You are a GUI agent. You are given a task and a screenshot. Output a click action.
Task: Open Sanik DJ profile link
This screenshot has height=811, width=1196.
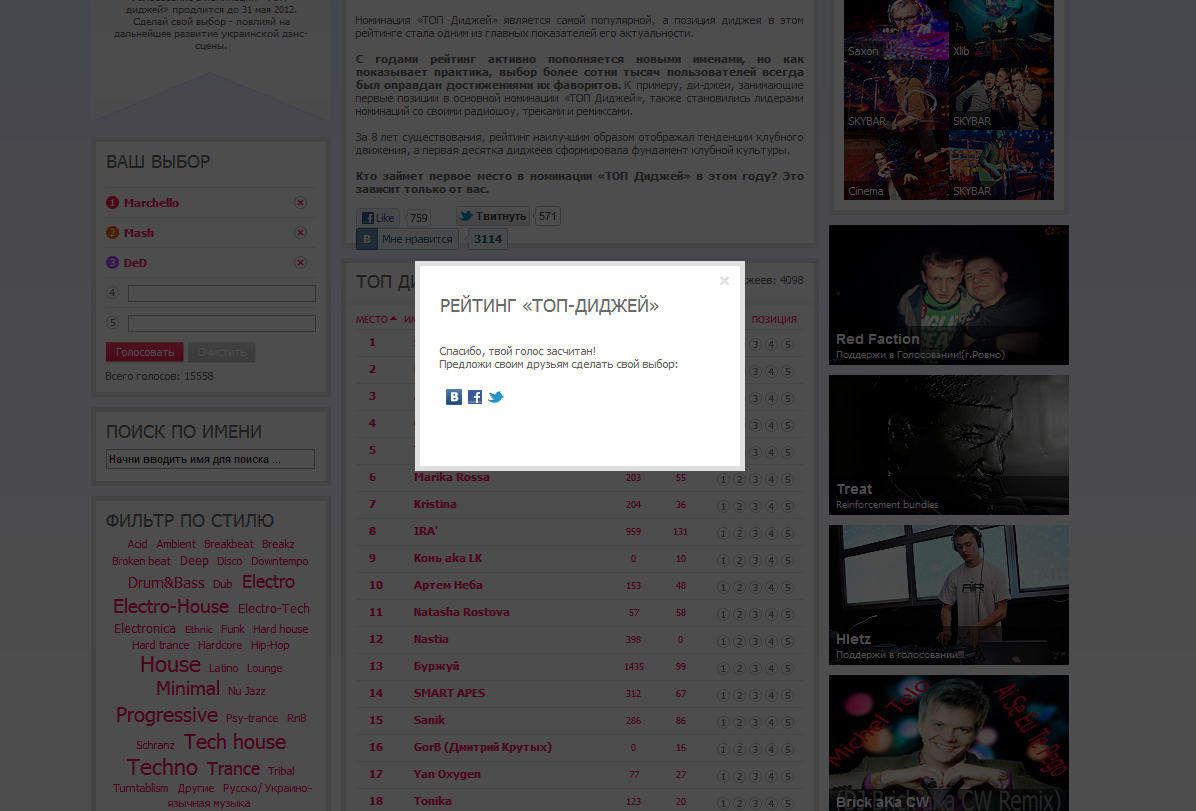[429, 720]
